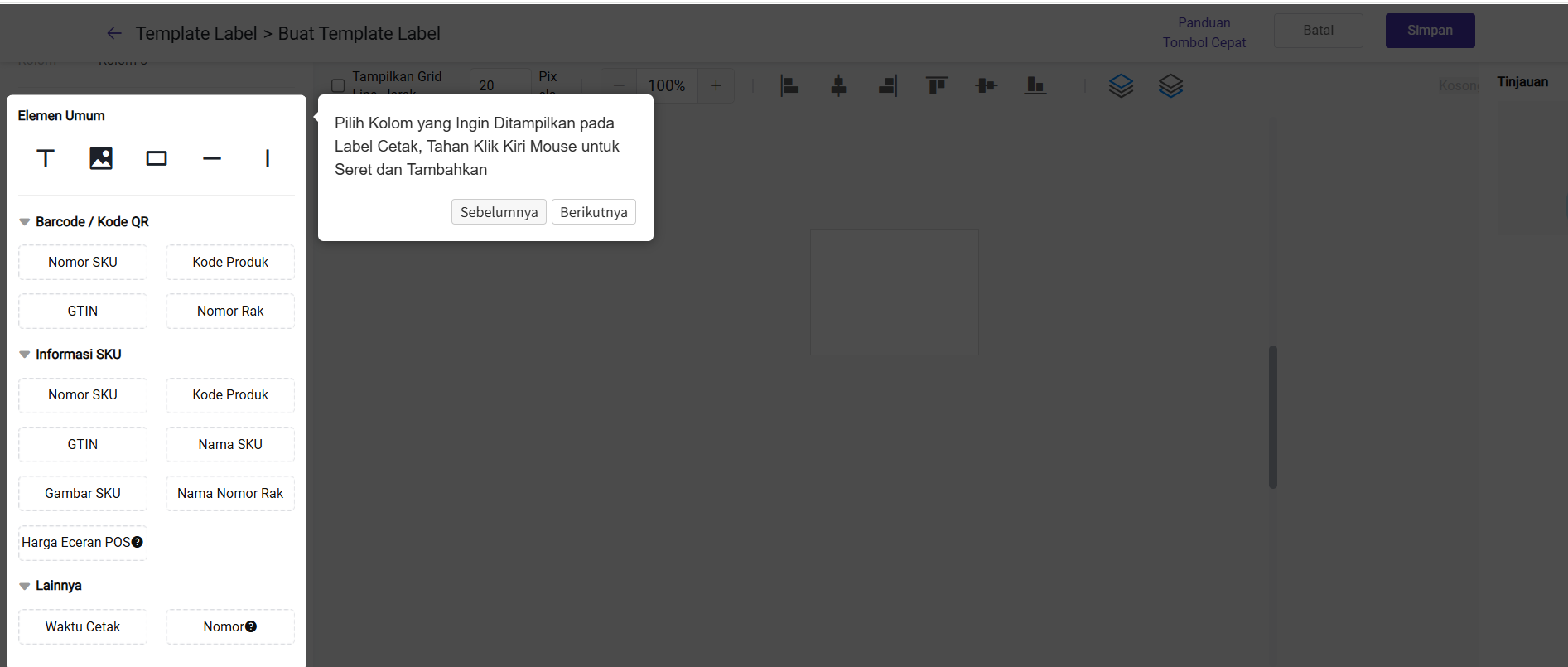Enable the Tampilkan Grid checkbox
Image resolution: width=1568 pixels, height=667 pixels.
click(338, 85)
